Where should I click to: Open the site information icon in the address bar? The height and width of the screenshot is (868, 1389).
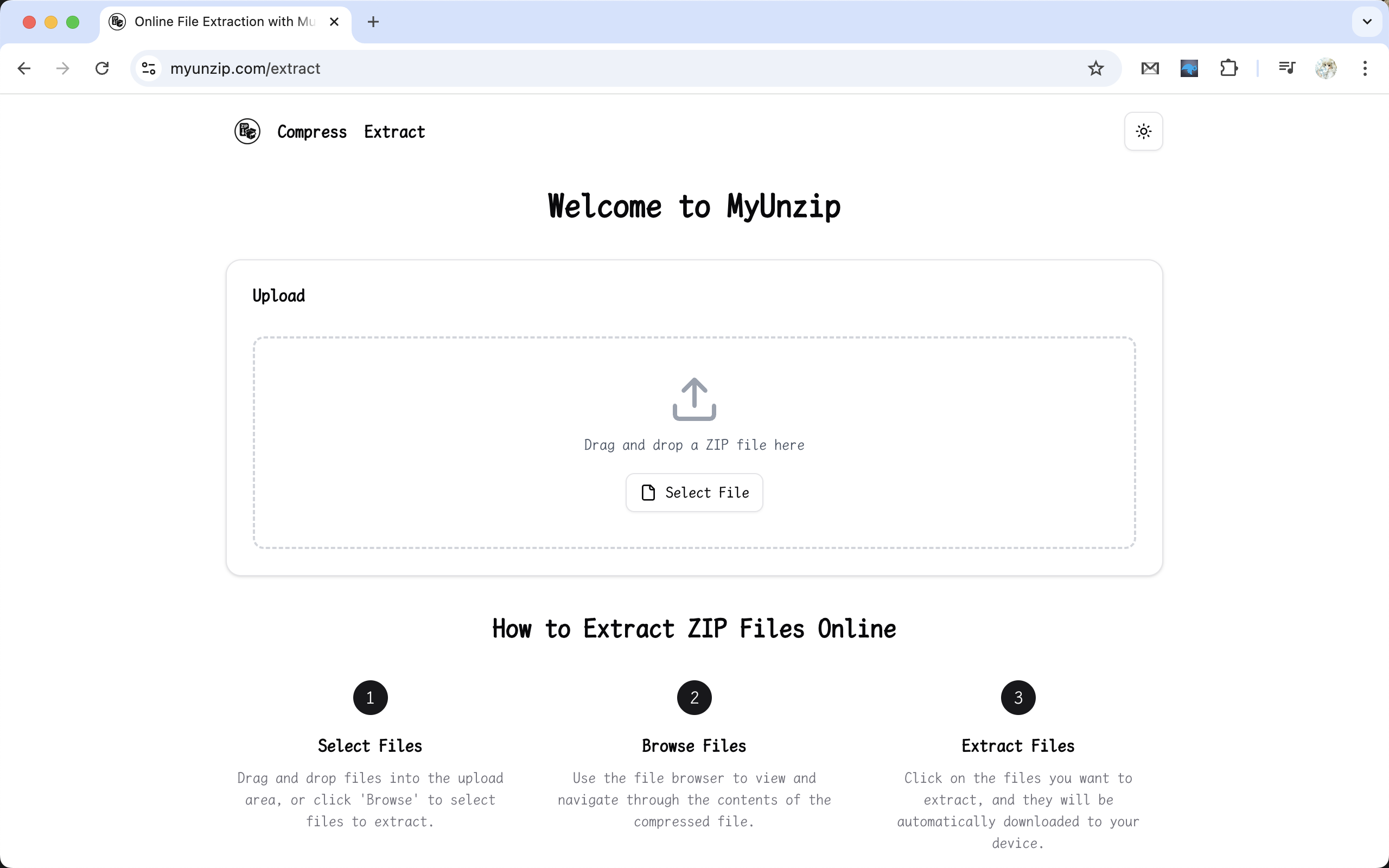[149, 68]
